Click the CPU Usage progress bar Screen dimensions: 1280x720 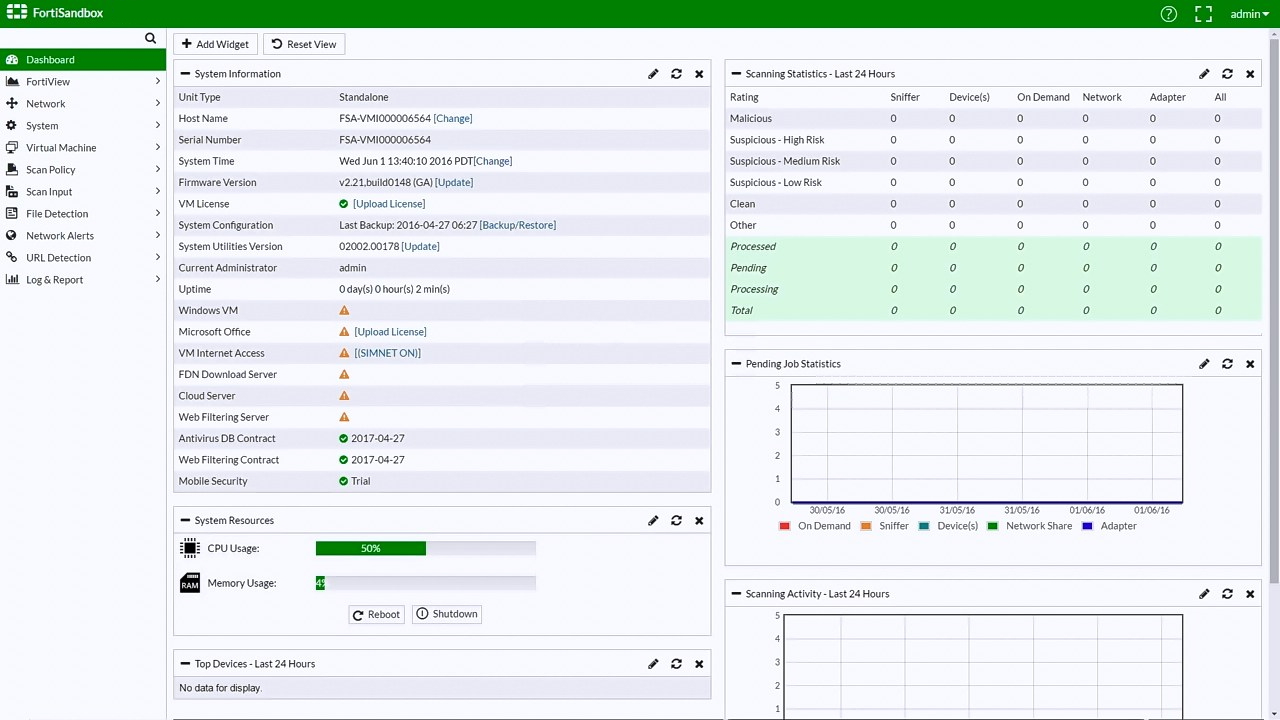[425, 549]
